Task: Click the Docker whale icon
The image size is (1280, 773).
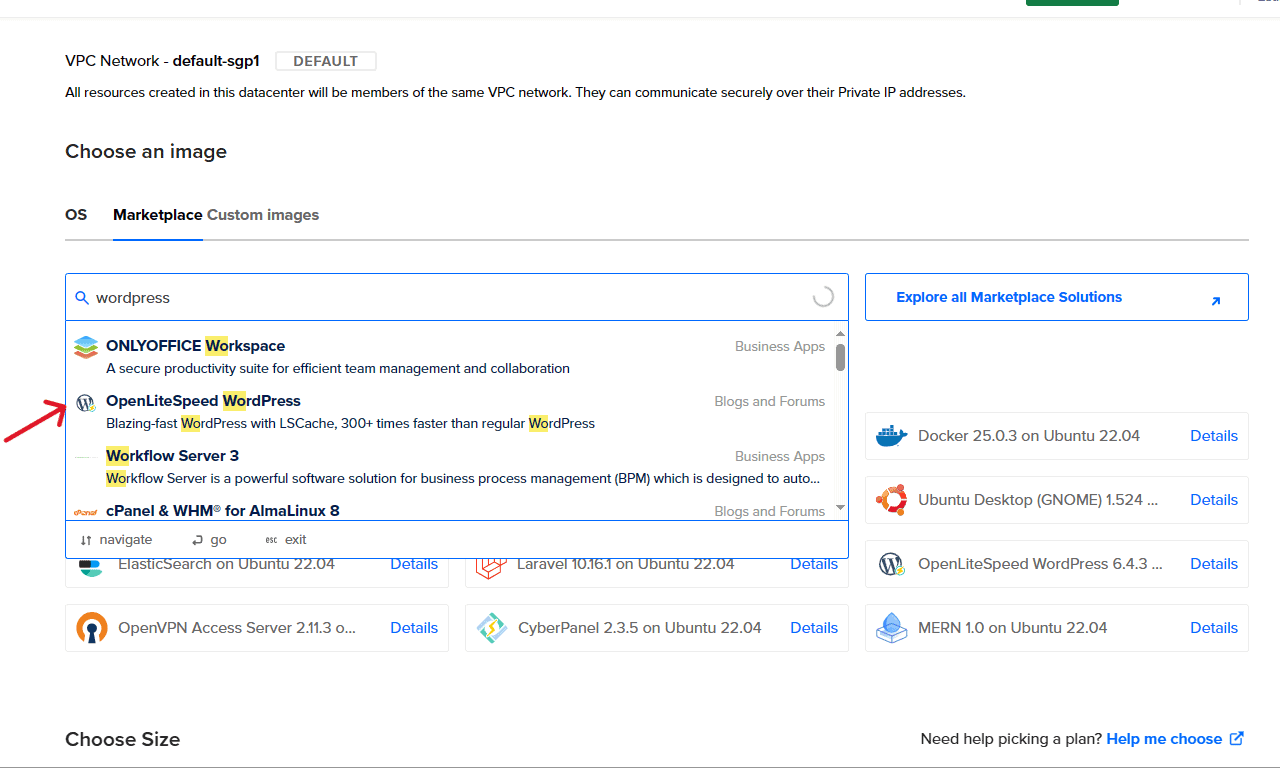Action: coord(891,436)
